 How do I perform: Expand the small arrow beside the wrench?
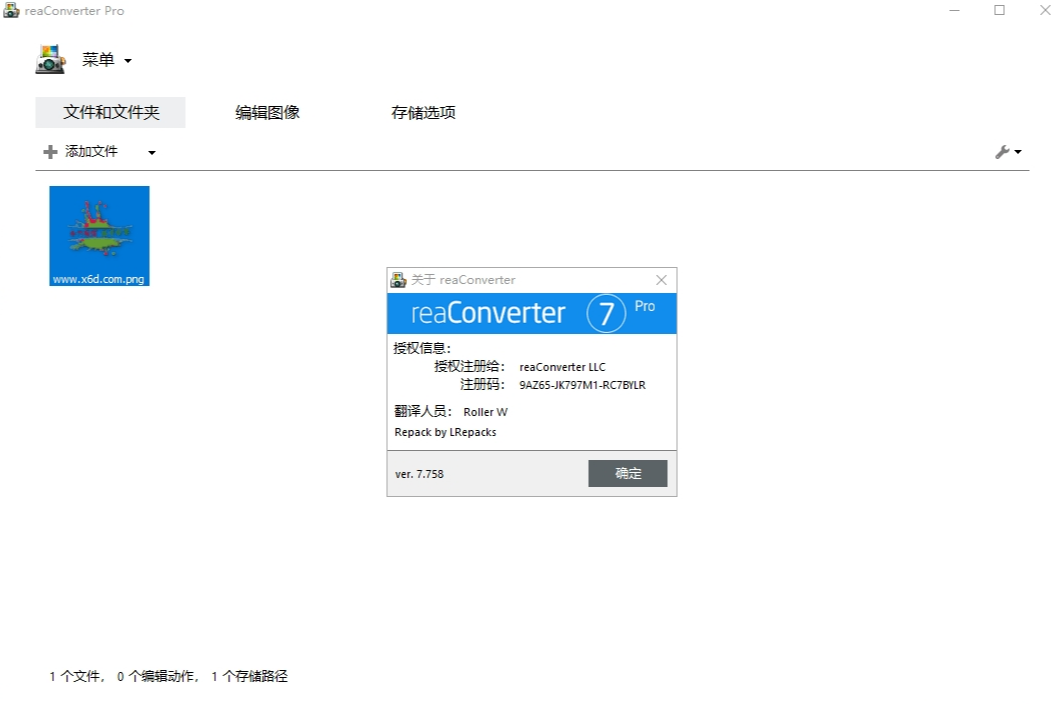click(1018, 153)
